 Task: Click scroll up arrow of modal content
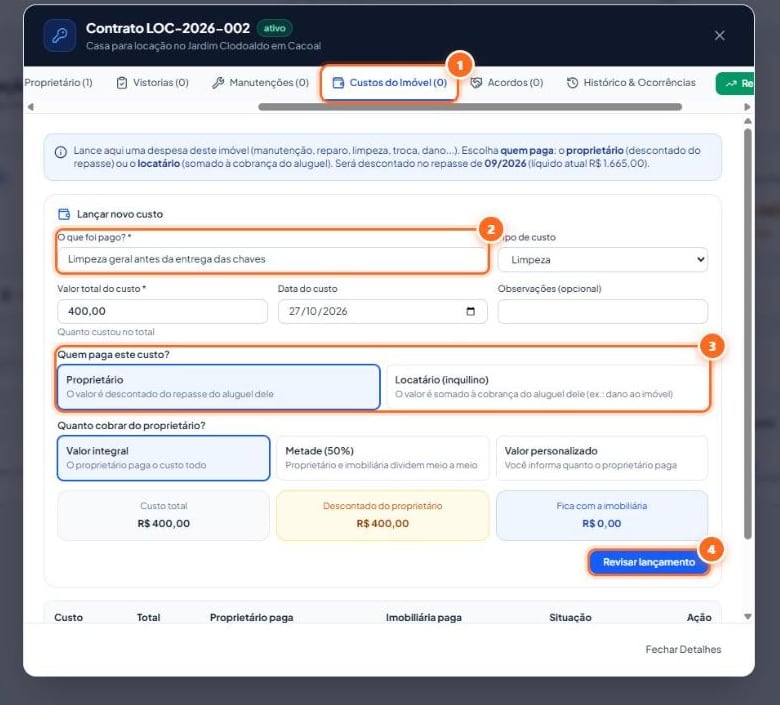[747, 121]
